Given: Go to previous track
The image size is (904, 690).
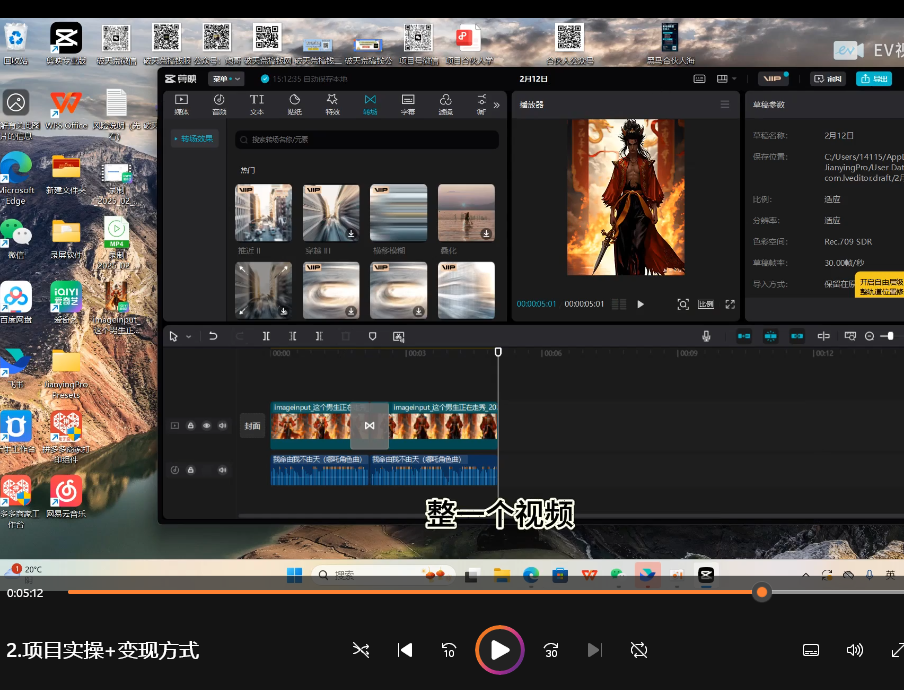Looking at the screenshot, I should tap(405, 650).
